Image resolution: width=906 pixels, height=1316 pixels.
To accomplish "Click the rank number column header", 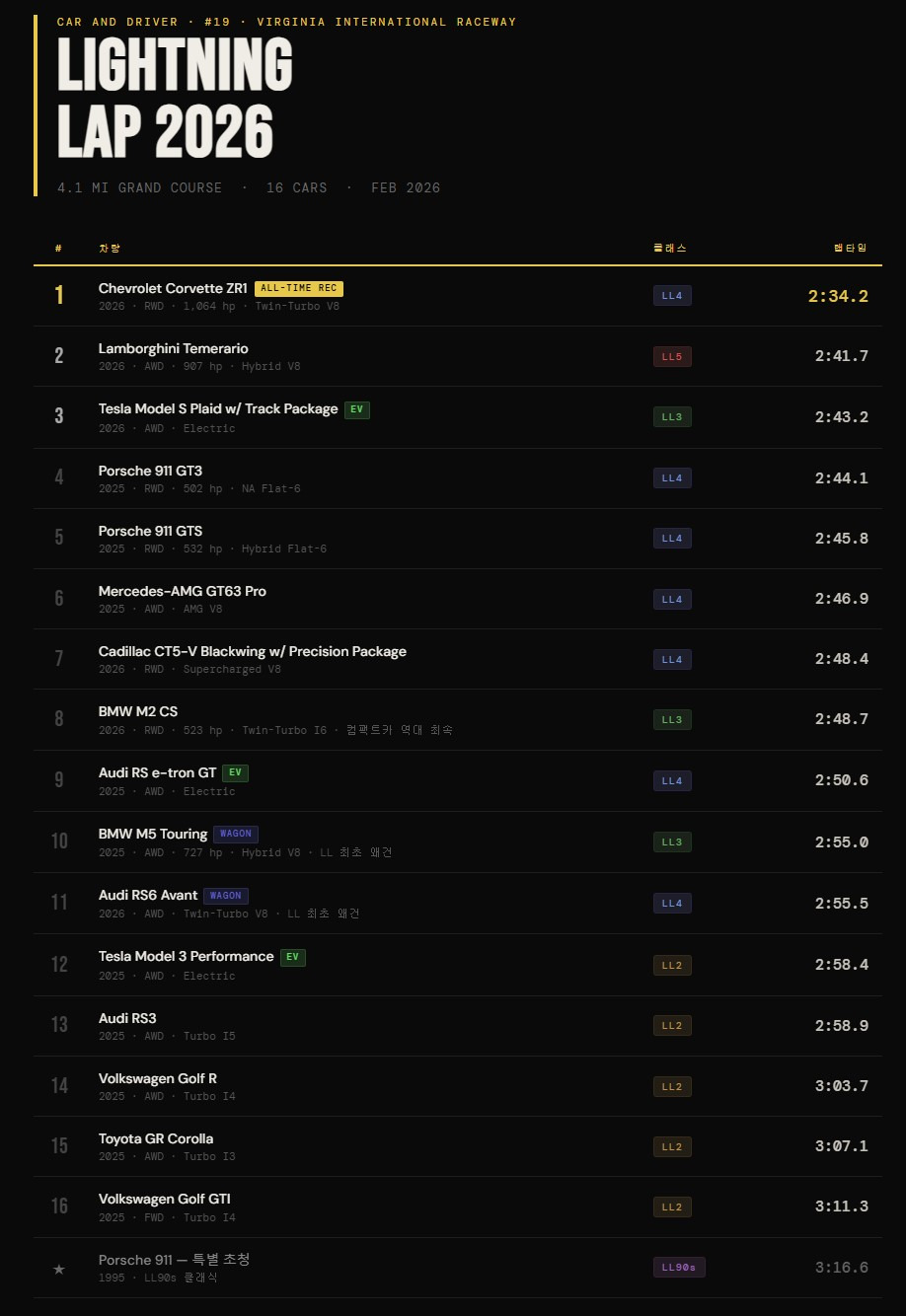I will pos(59,248).
